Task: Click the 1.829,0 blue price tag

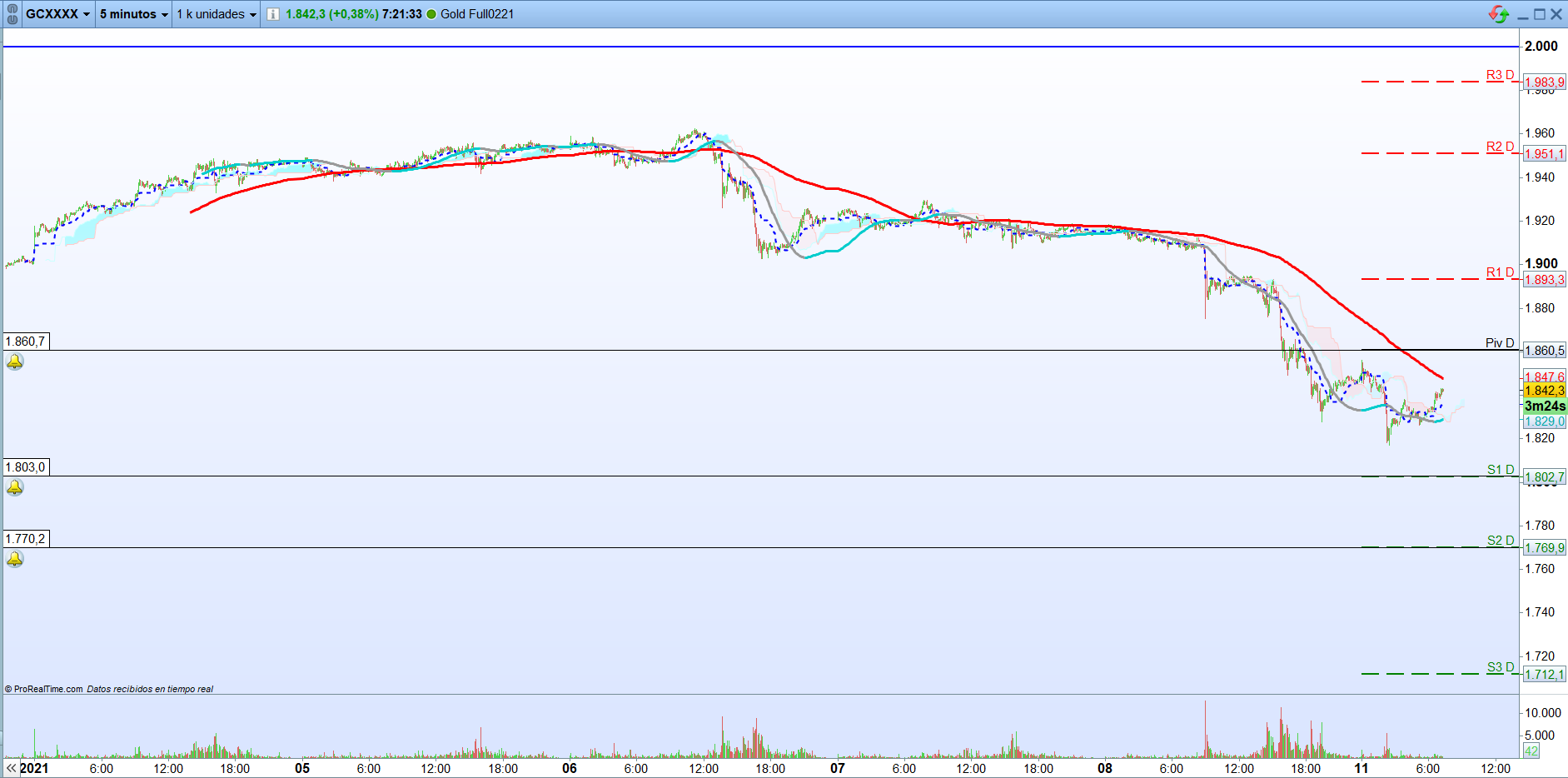Action: [1545, 421]
